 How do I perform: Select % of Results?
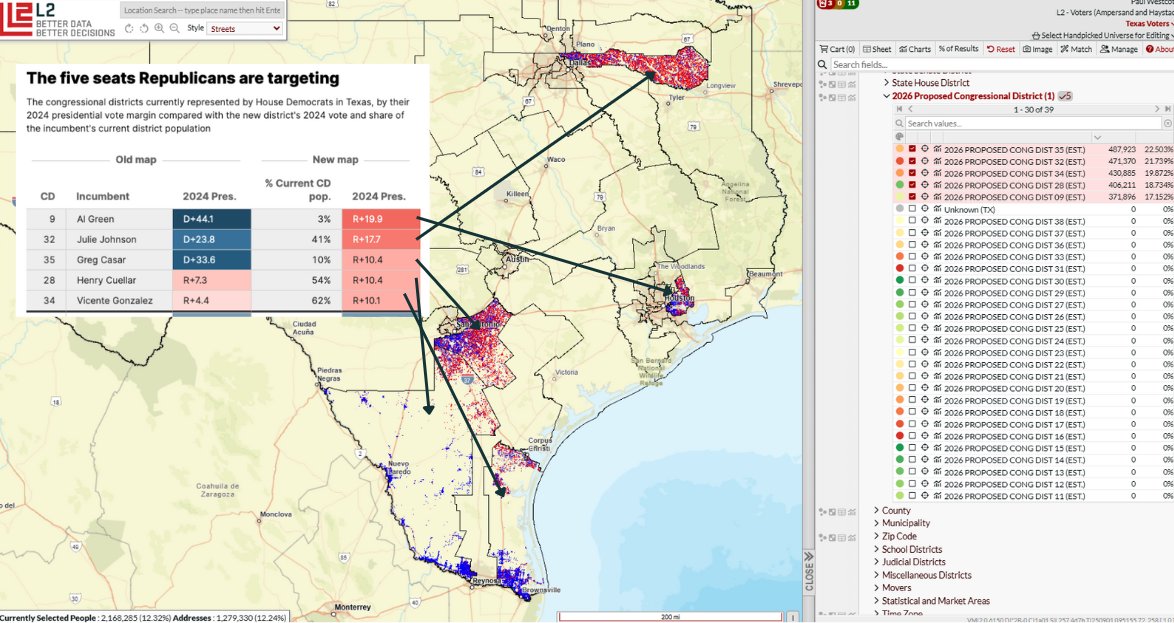959,49
